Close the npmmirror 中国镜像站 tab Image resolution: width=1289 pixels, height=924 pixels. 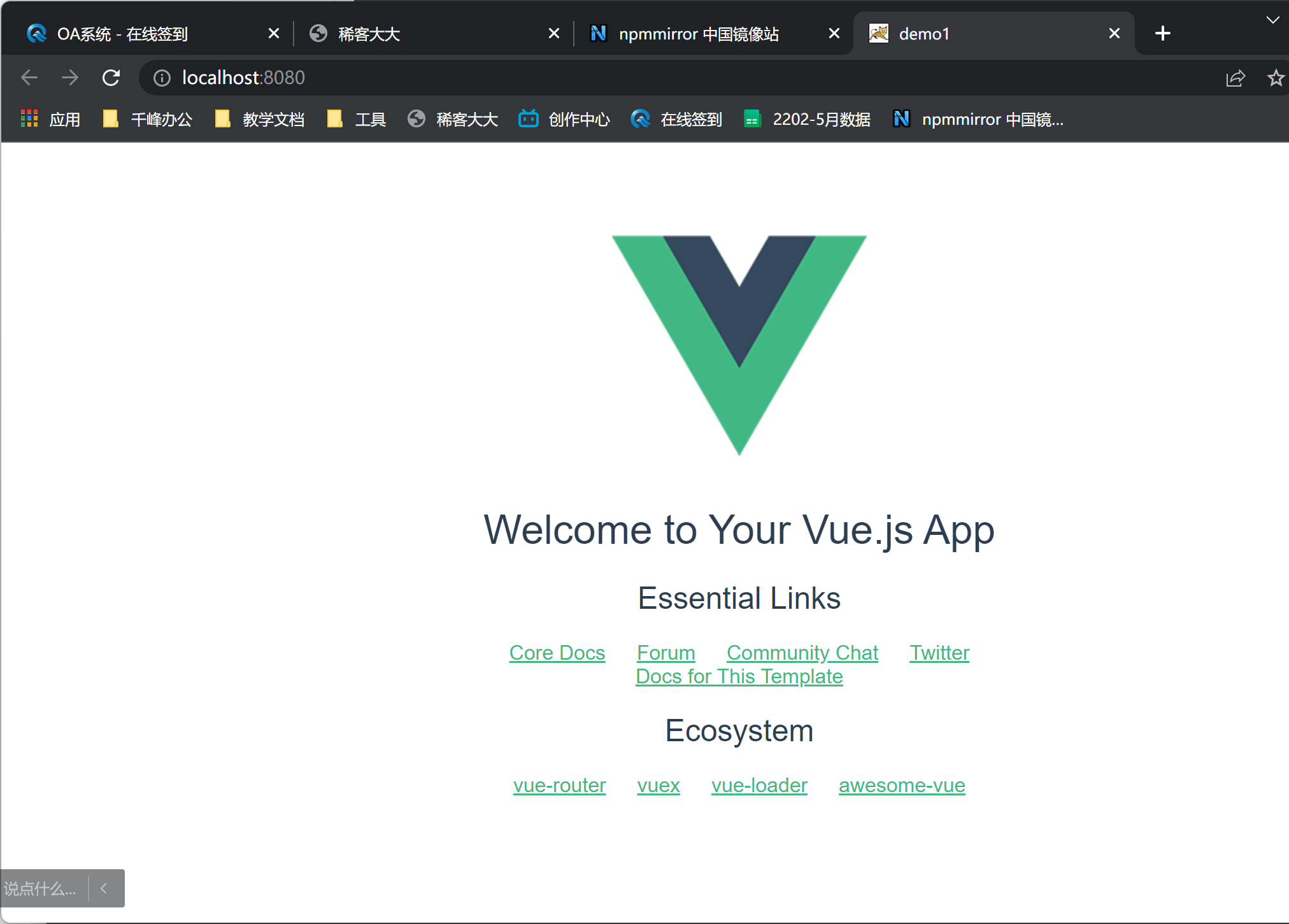[x=834, y=33]
